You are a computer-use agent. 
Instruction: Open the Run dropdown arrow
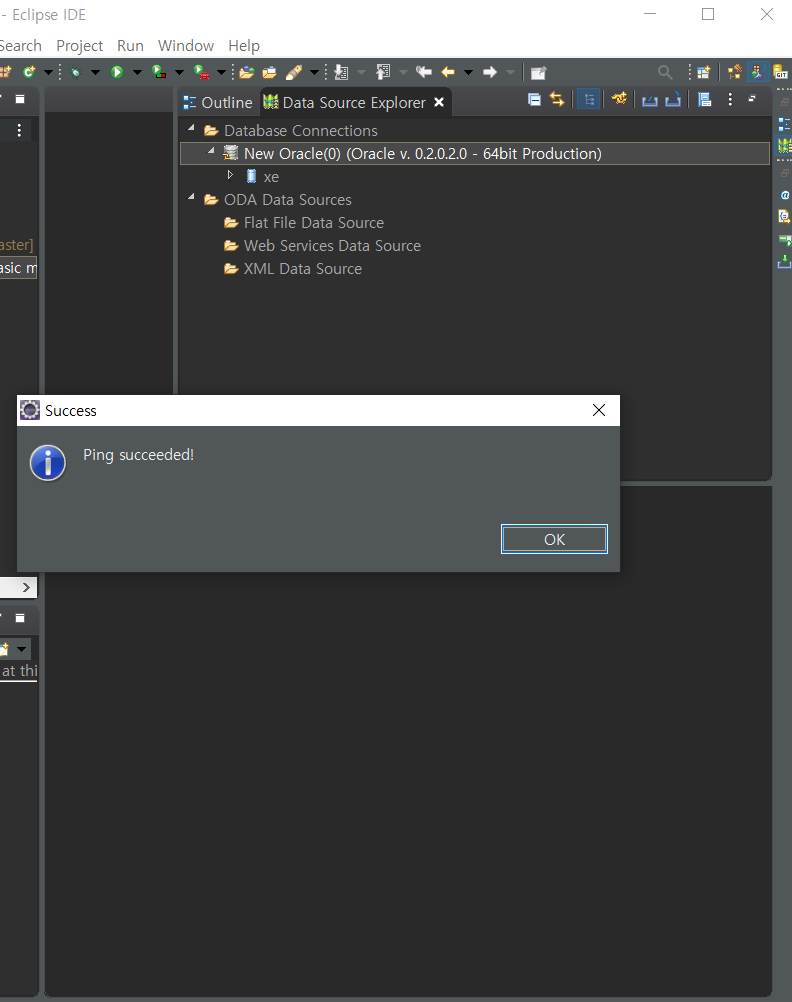pos(137,72)
